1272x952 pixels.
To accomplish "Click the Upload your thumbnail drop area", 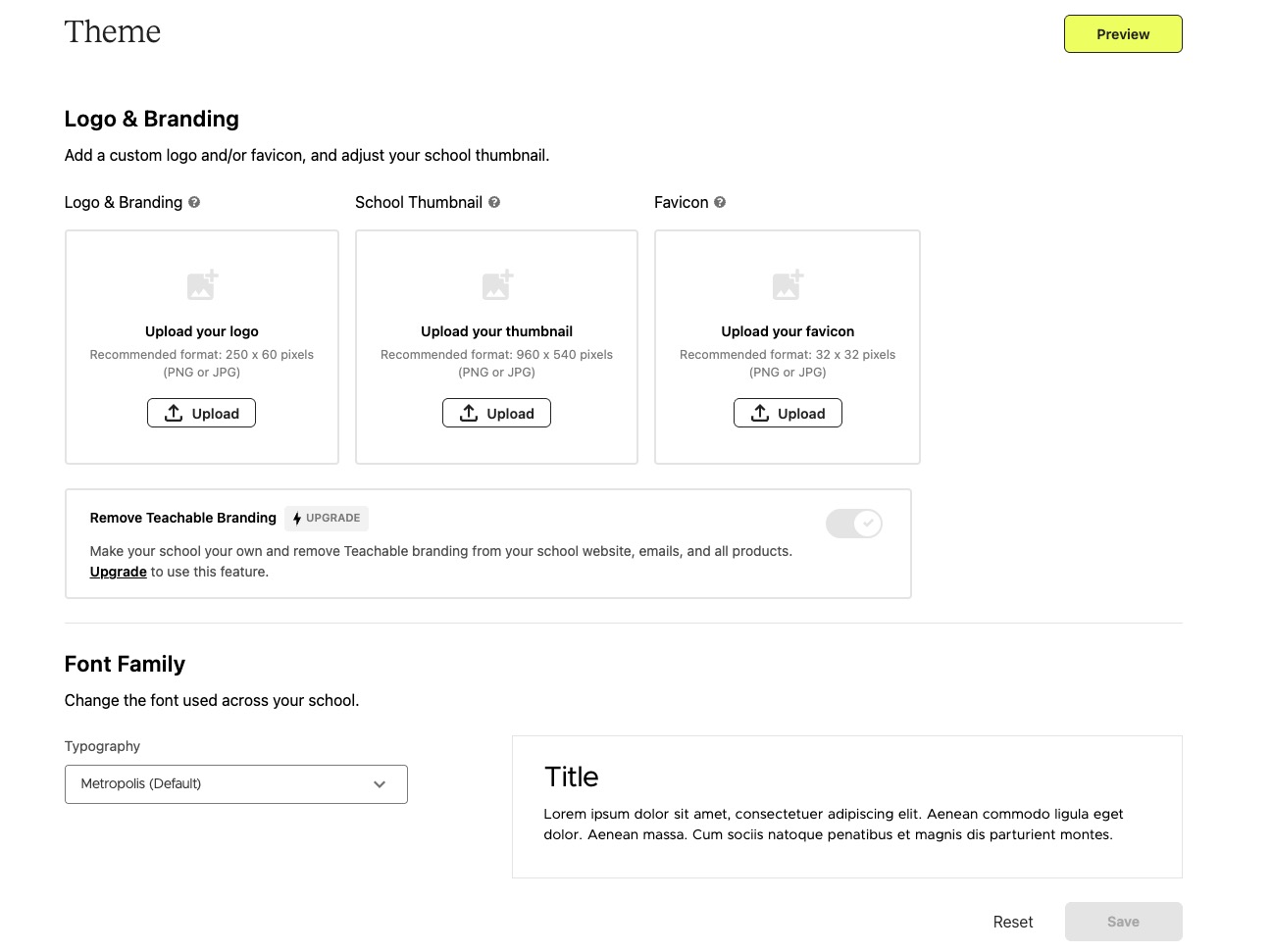I will [496, 347].
